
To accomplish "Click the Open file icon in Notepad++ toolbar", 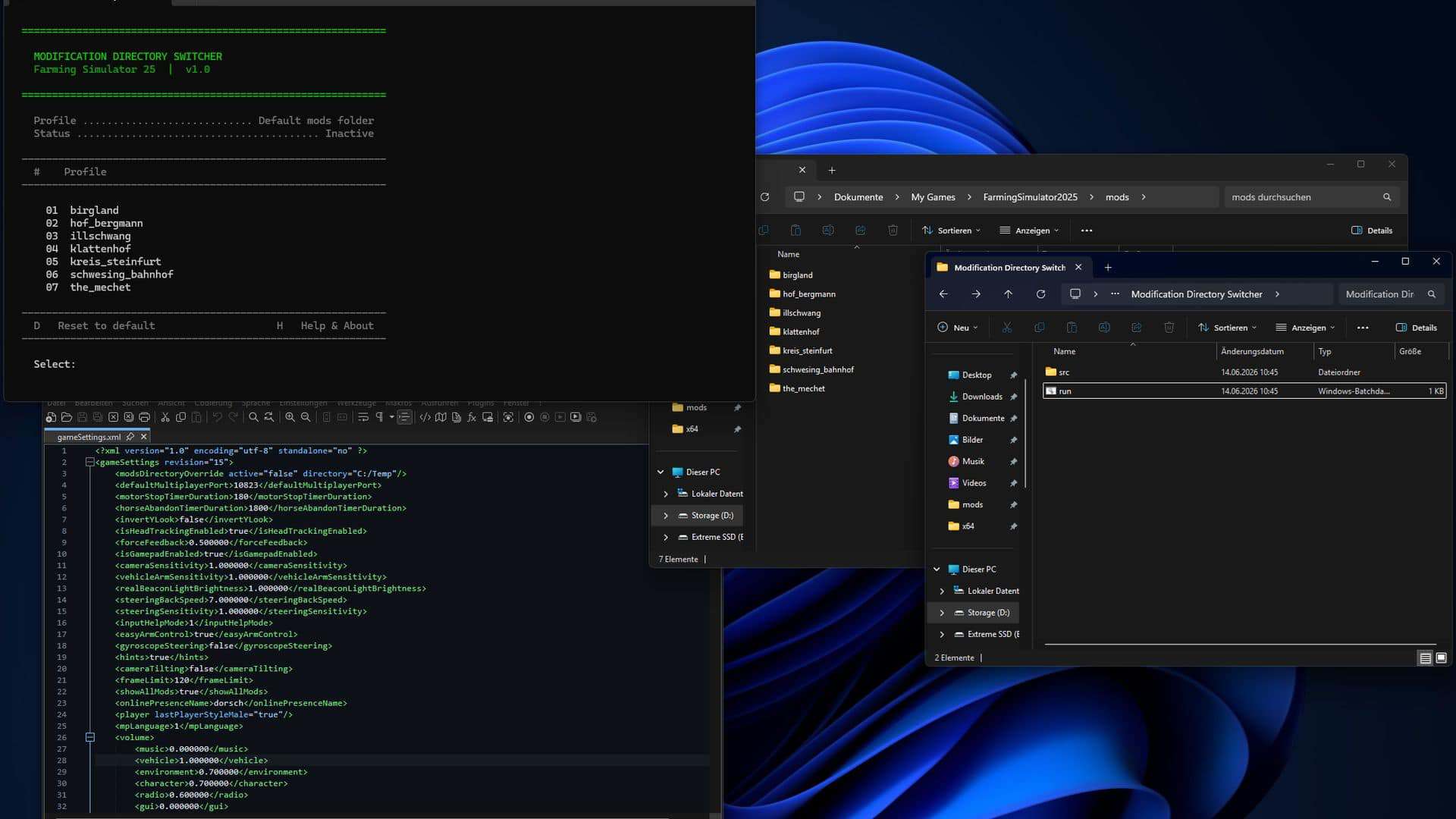I will 67,417.
